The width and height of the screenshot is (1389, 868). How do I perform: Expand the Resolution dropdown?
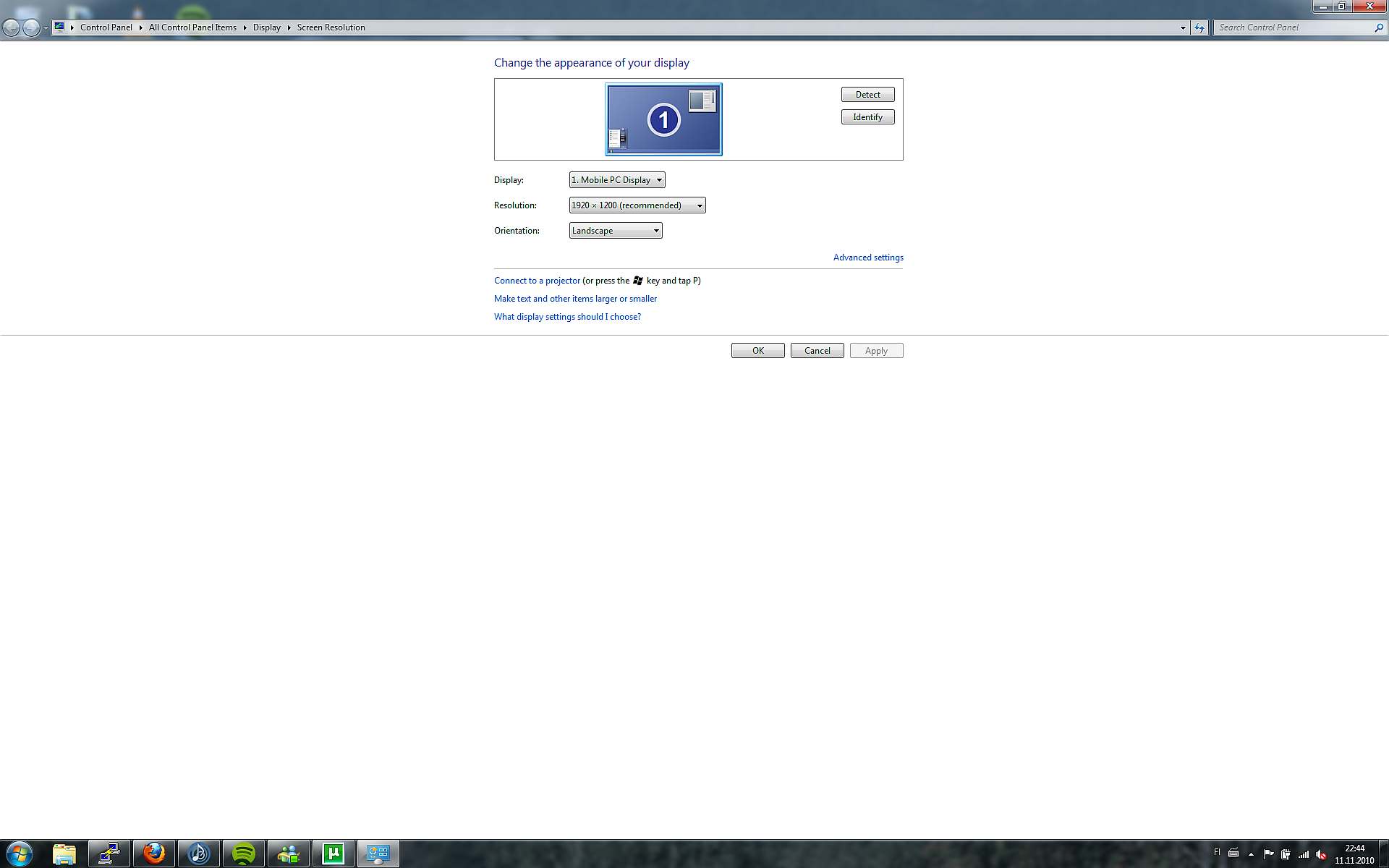tap(637, 205)
